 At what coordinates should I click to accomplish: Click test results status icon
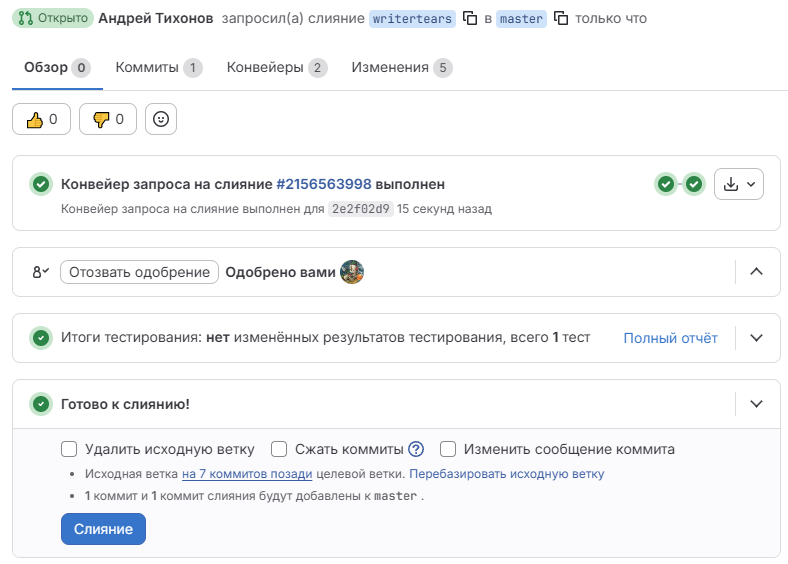point(41,338)
